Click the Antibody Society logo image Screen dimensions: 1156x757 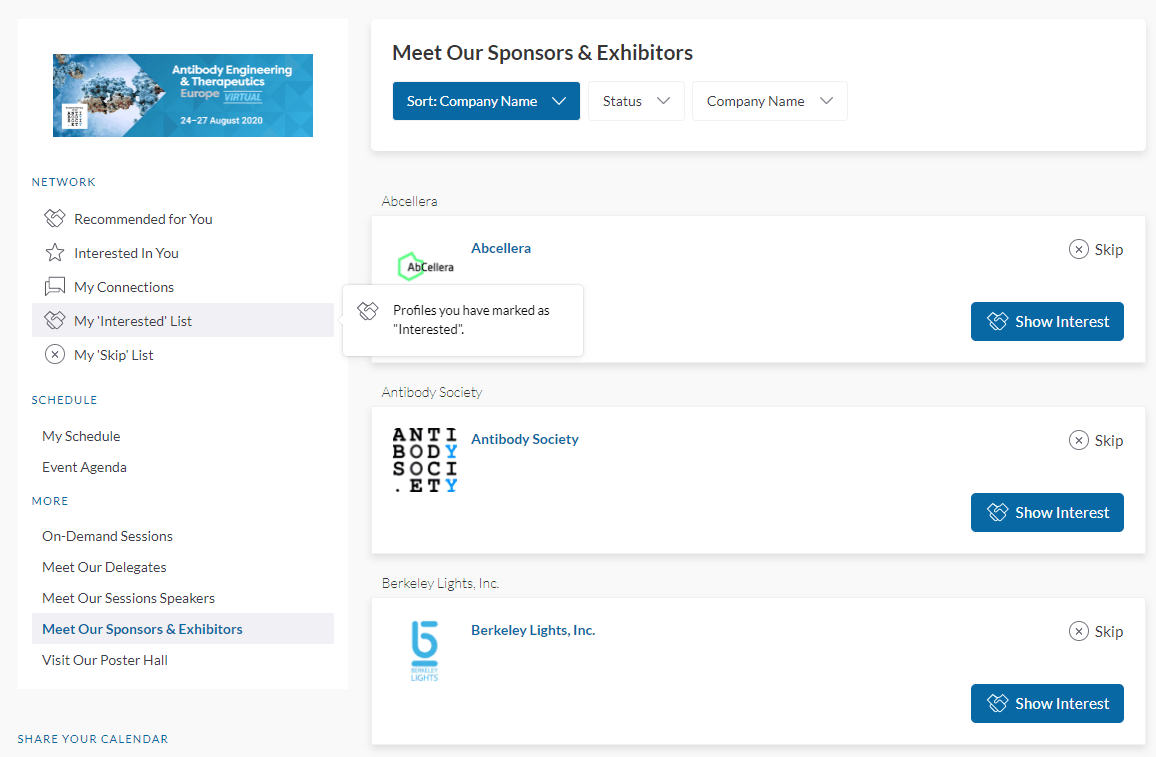(425, 460)
